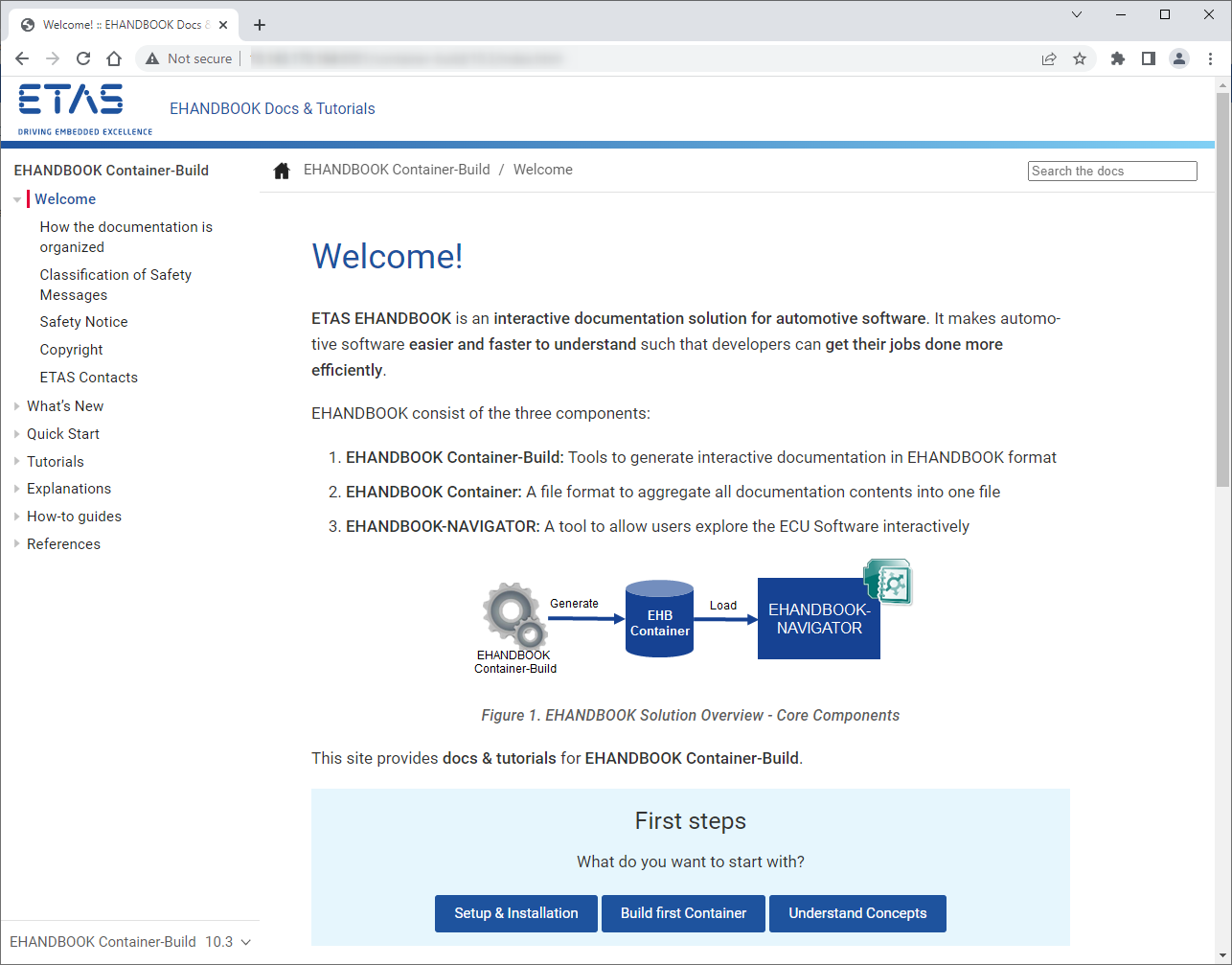Open the browser menu with three dots
Viewport: 1232px width, 965px height.
(1211, 58)
